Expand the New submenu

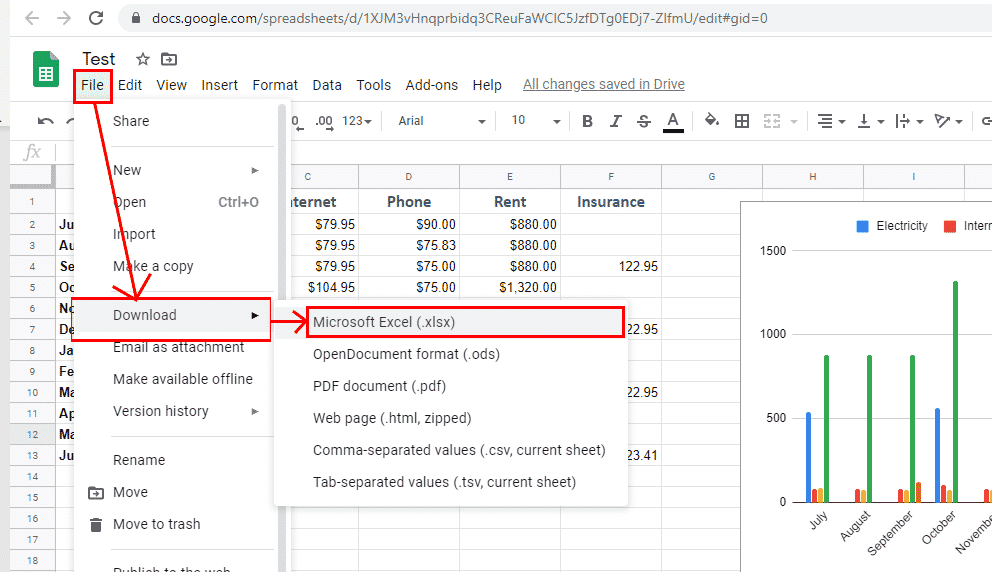coord(175,170)
